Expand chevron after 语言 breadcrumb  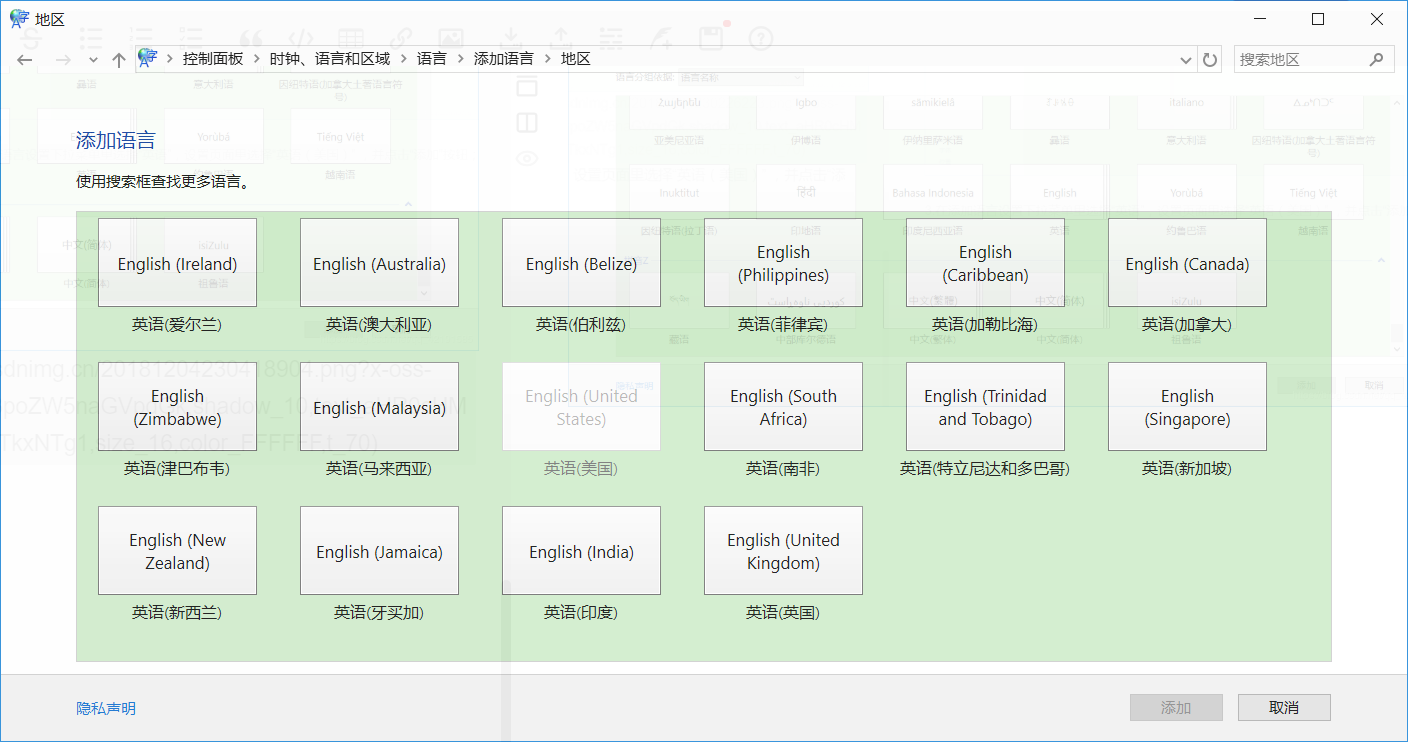click(461, 59)
